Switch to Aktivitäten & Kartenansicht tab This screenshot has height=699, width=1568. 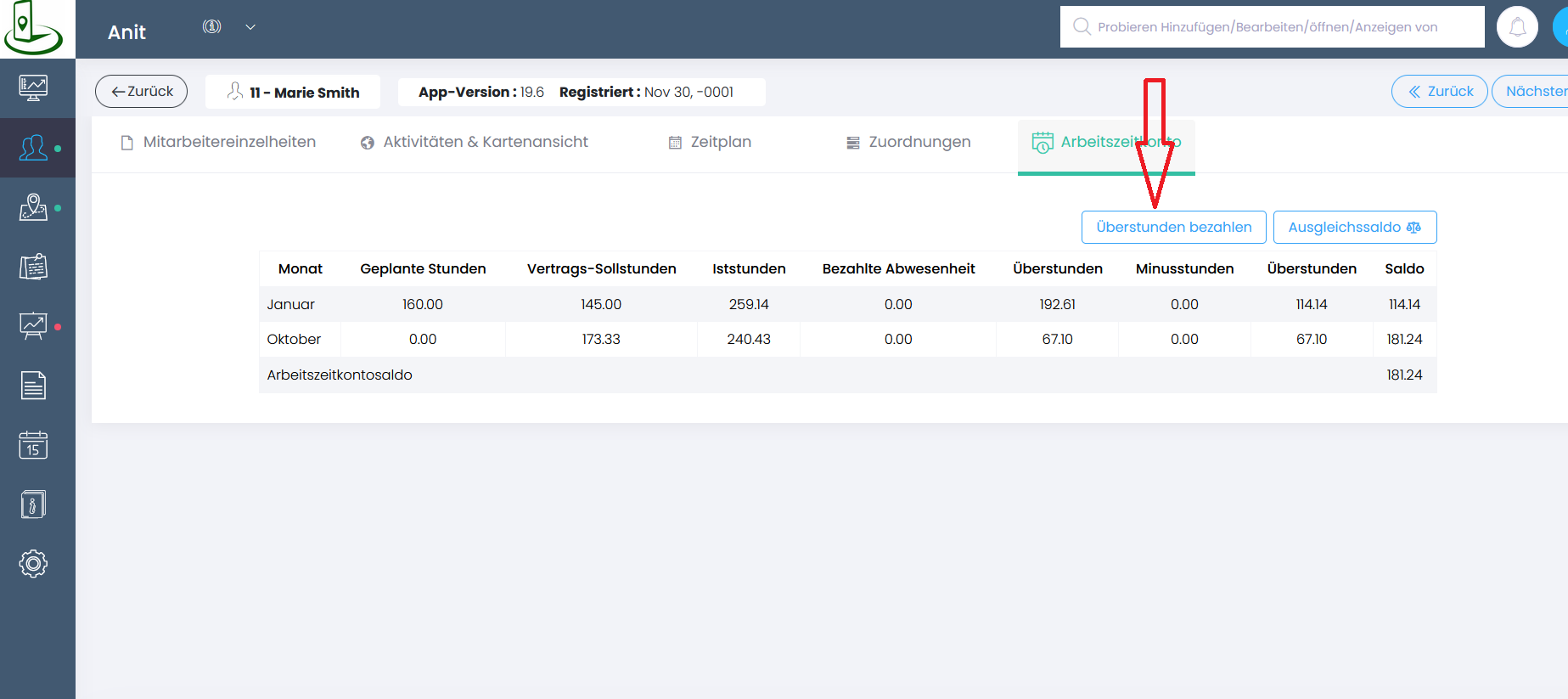[474, 143]
